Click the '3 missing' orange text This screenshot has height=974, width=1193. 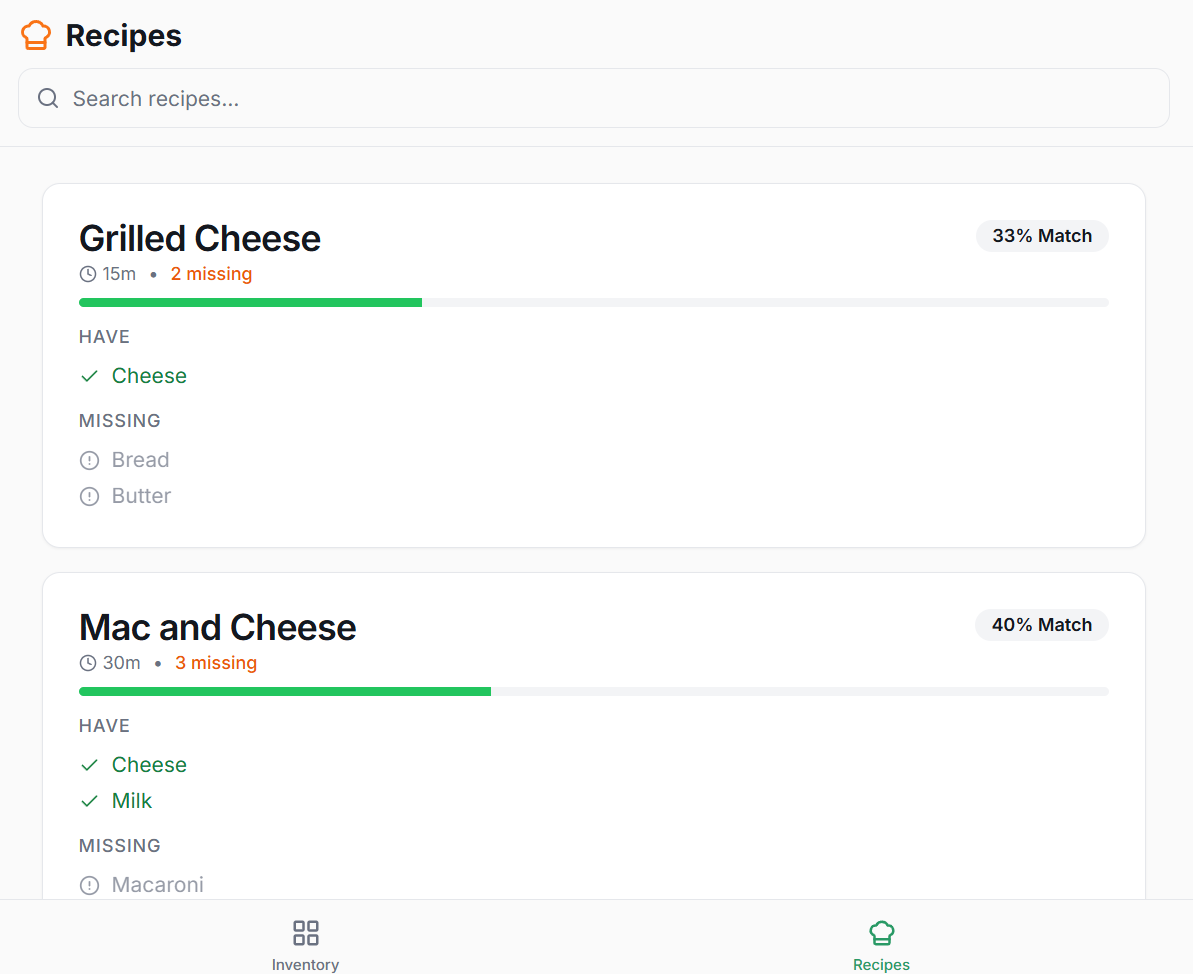tap(216, 663)
